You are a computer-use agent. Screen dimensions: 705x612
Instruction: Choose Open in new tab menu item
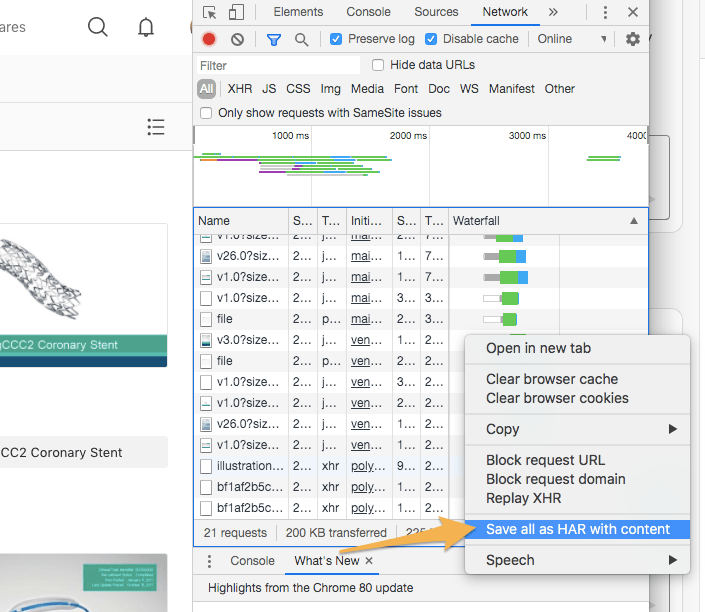(x=577, y=348)
